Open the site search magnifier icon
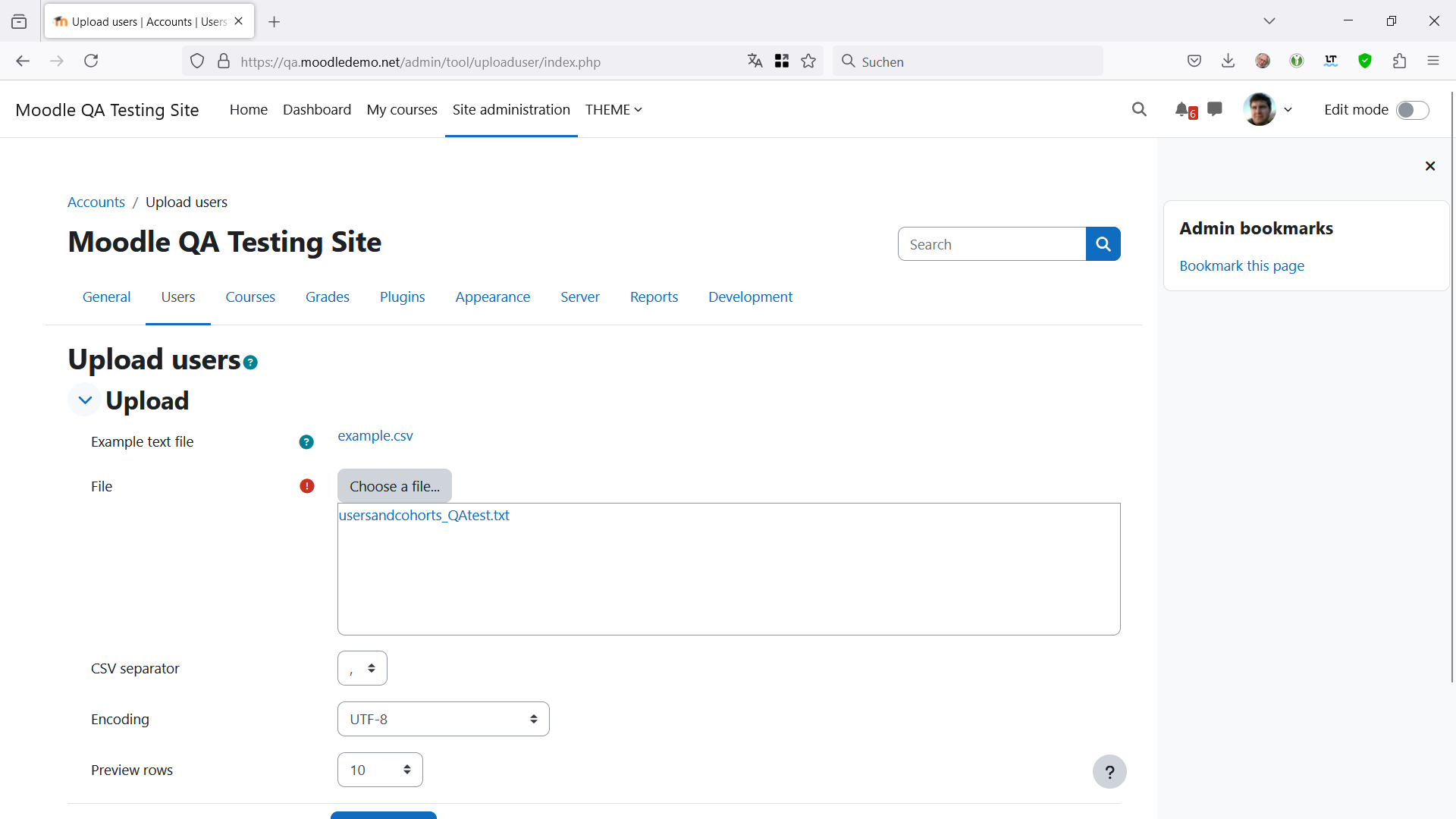Image resolution: width=1456 pixels, height=819 pixels. click(1139, 109)
